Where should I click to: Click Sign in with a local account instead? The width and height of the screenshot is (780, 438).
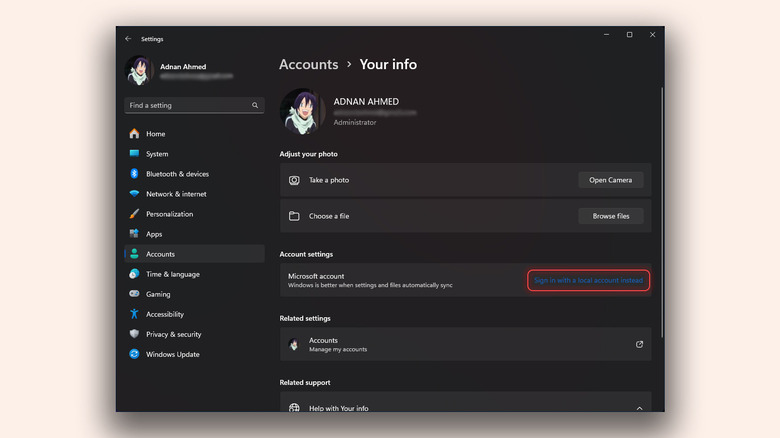[588, 281]
